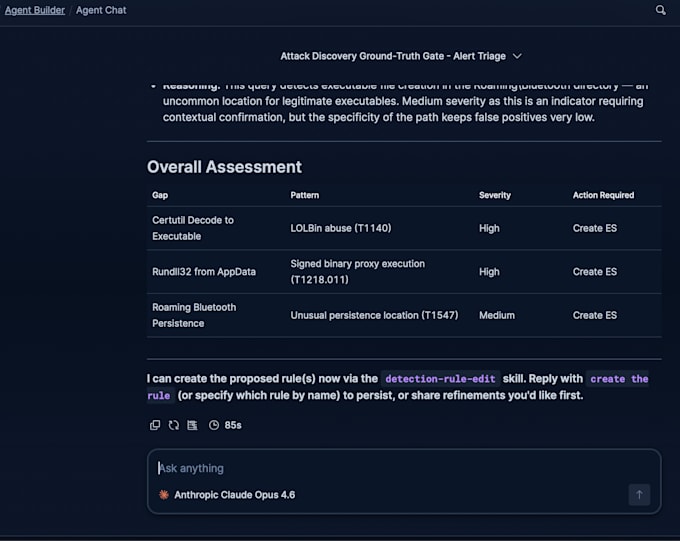Click the Action Required column header
680x541 pixels.
point(603,195)
